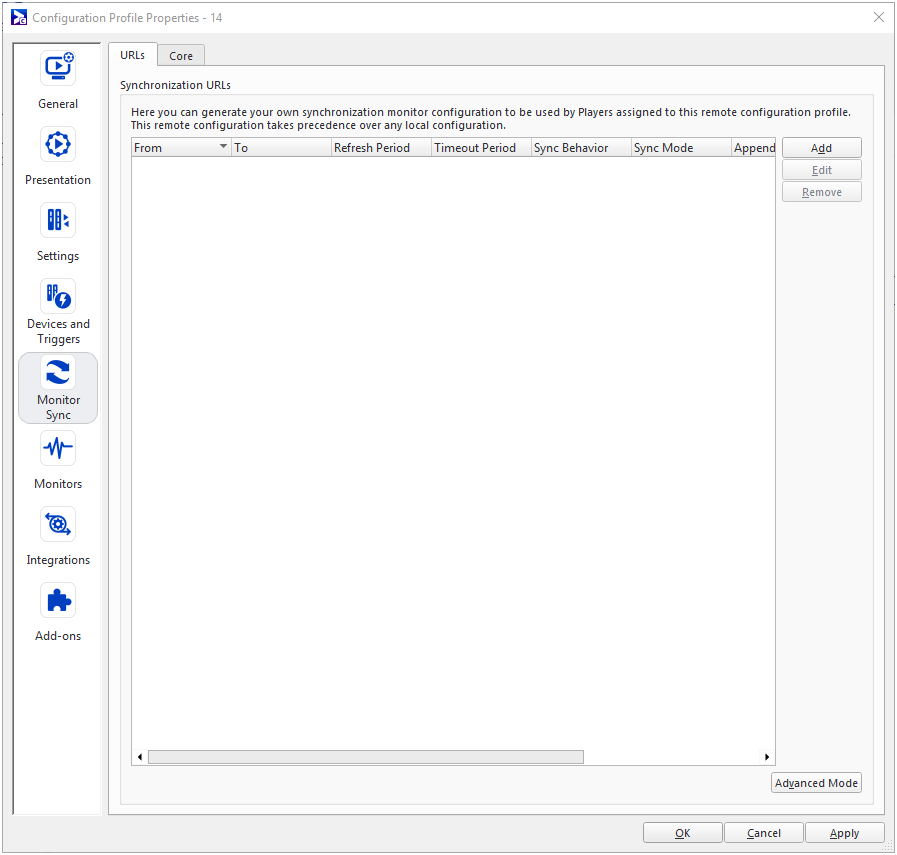Click OK to confirm profile properties
897x855 pixels.
tap(682, 833)
